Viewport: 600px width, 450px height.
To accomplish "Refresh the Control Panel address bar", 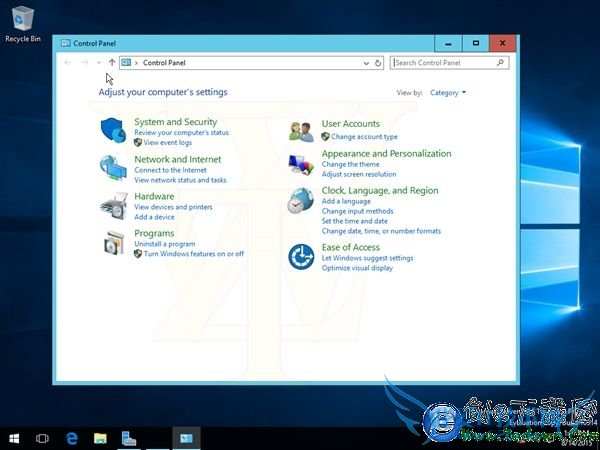I will tap(378, 63).
